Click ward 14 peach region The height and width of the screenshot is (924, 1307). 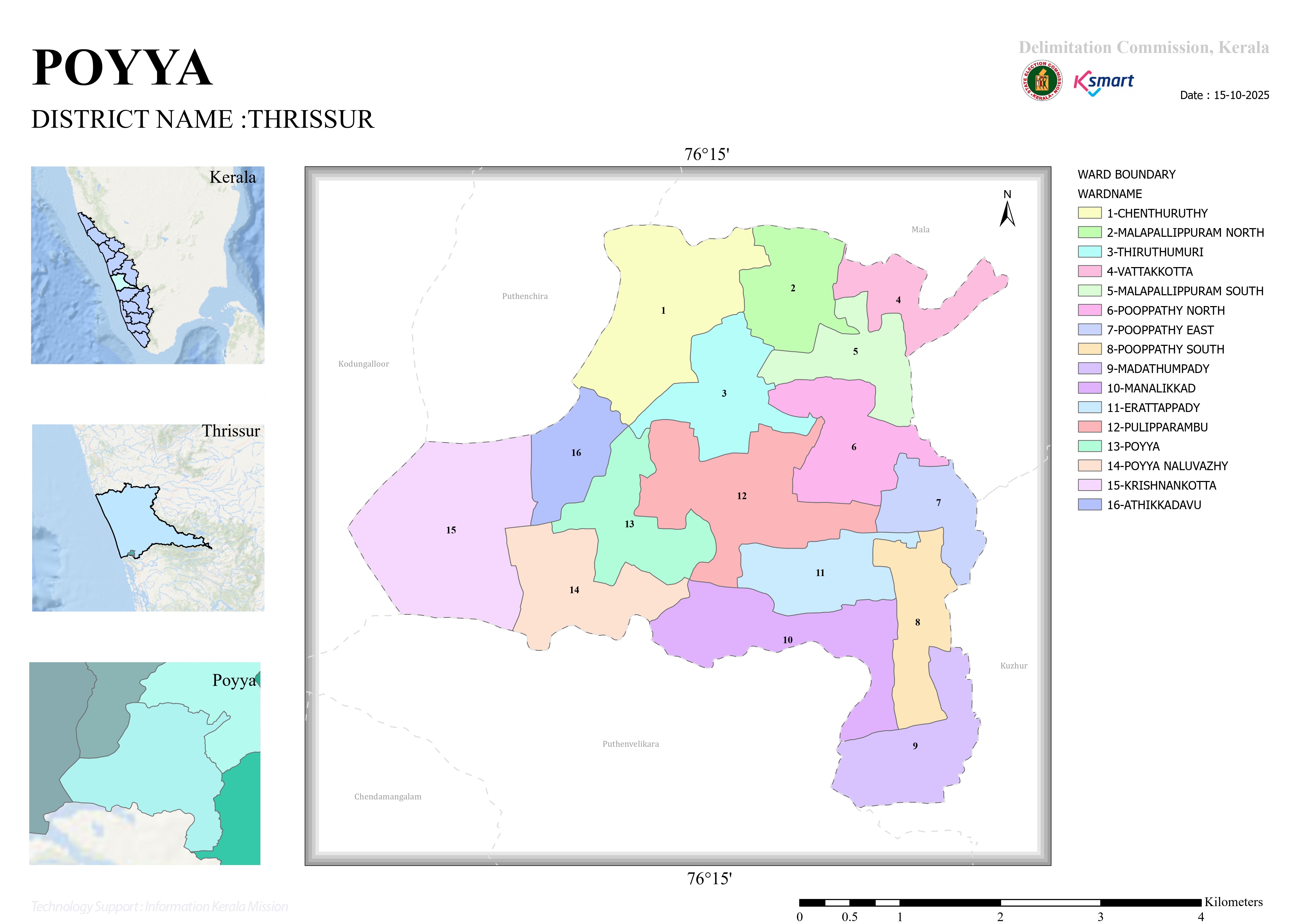coord(574,590)
